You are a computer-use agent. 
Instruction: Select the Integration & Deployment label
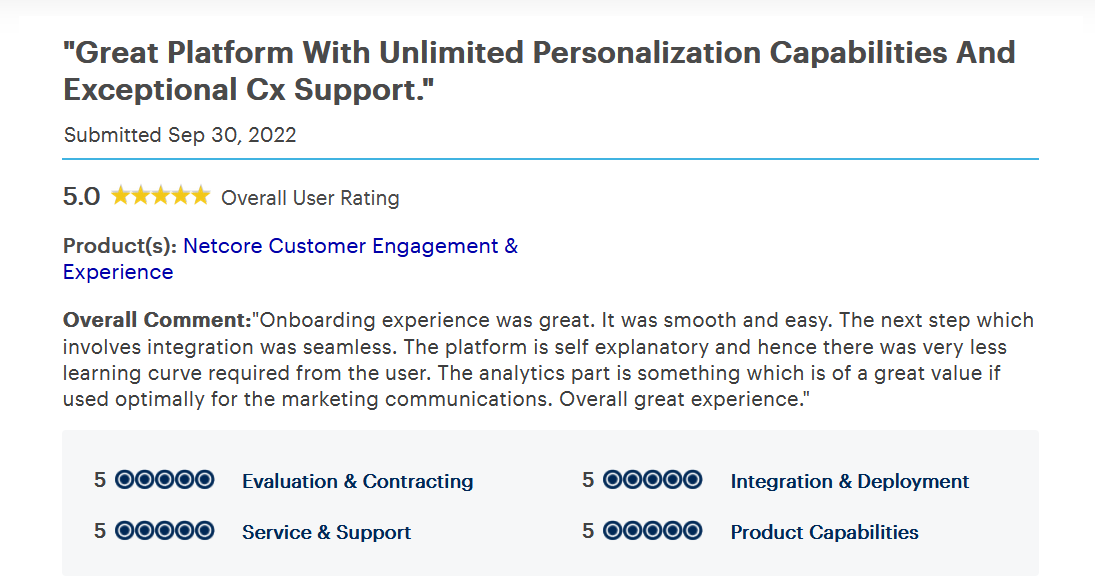point(850,482)
